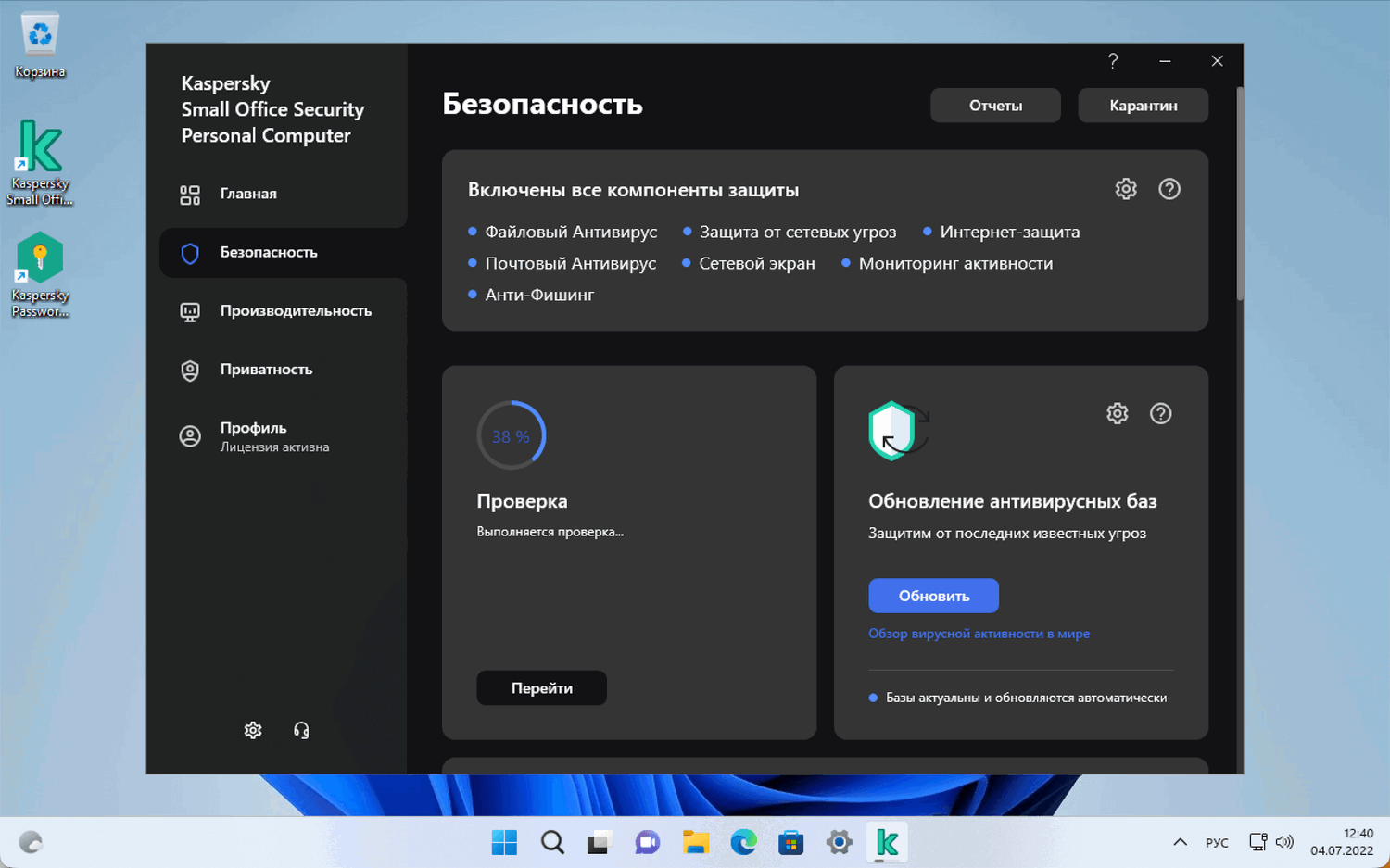Open the weather widget on the taskbar

click(32, 842)
